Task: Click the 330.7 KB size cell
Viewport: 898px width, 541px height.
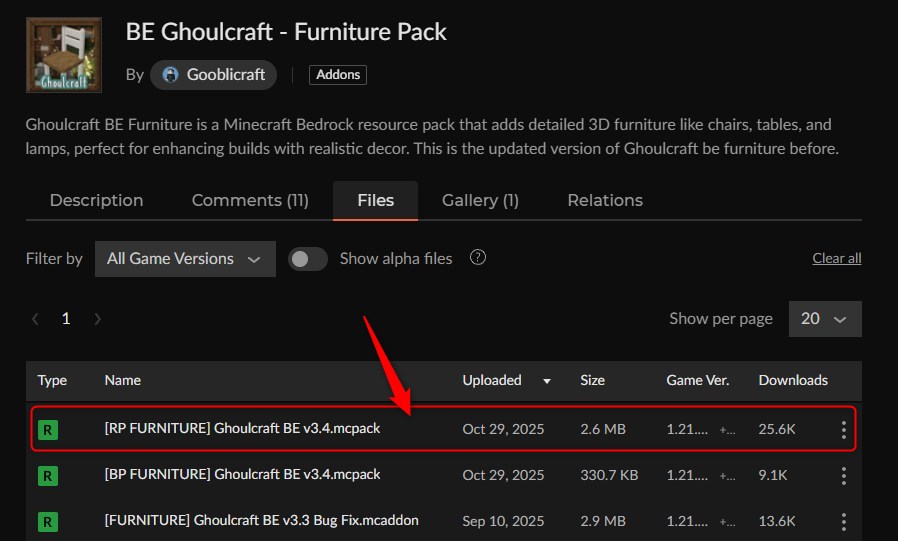Action: coord(609,475)
